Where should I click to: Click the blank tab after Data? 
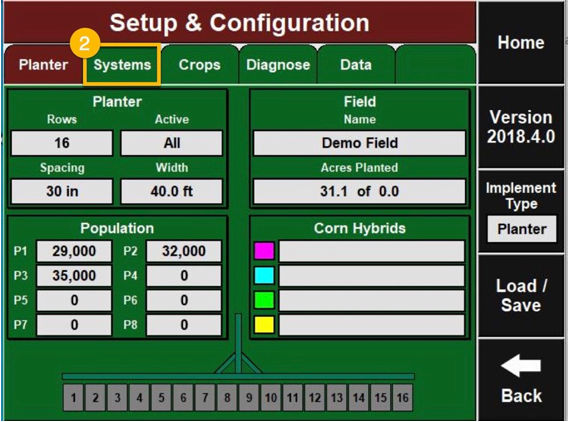[436, 65]
